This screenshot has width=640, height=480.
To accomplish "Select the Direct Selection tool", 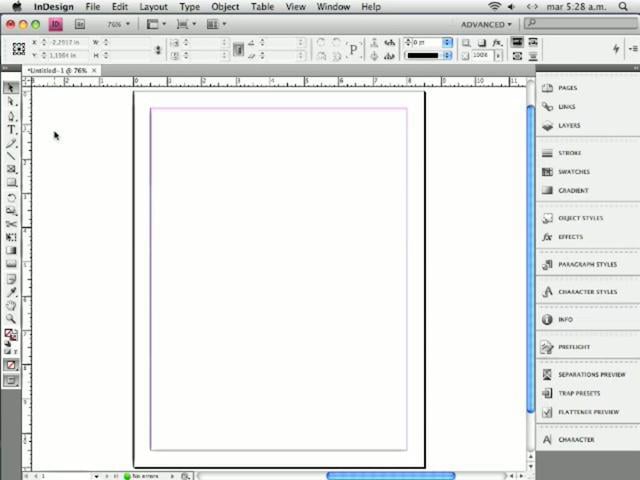I will [11, 102].
